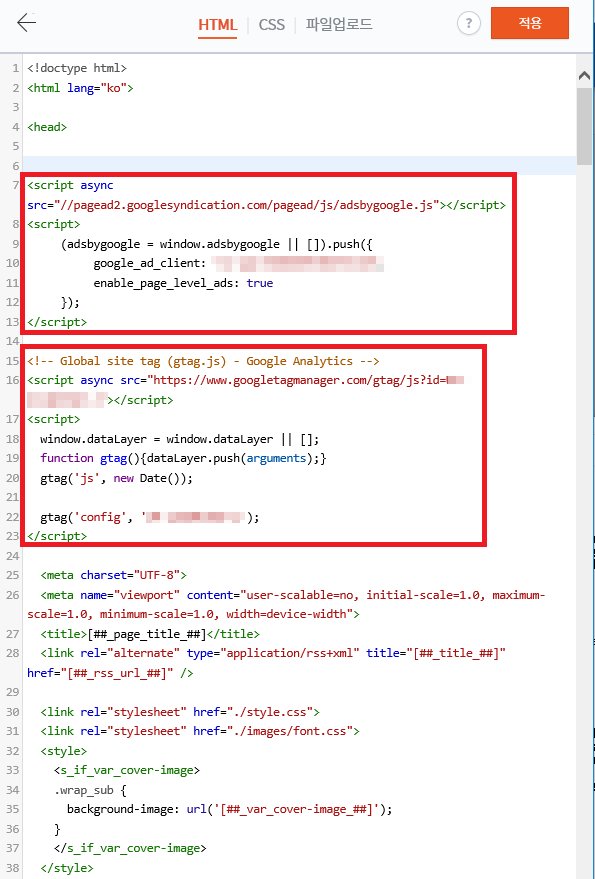This screenshot has width=595, height=879.
Task: Click the <!doctype html> line
Action: click(x=77, y=68)
